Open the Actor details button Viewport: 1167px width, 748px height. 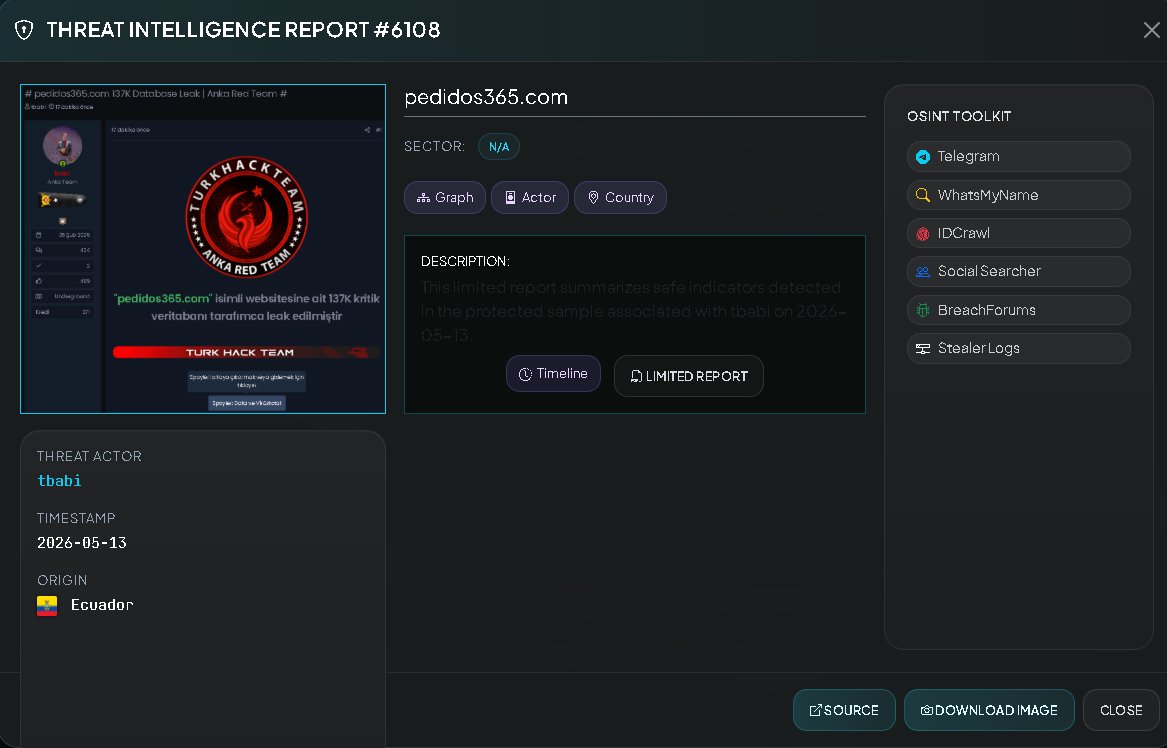530,197
